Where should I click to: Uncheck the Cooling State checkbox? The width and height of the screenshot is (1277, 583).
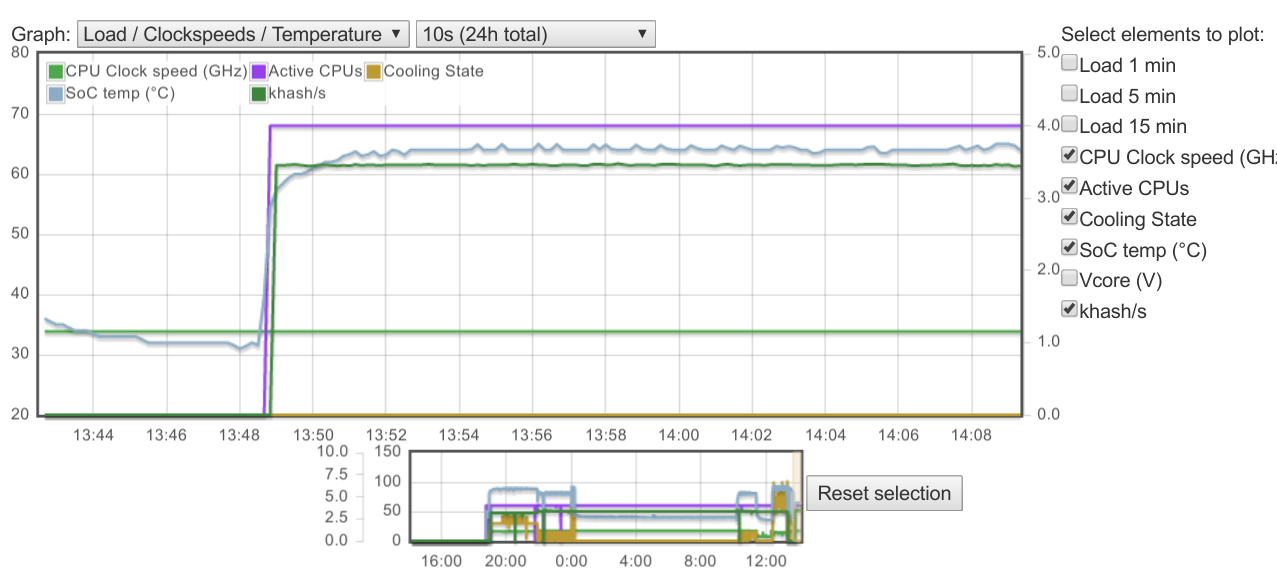(x=1070, y=217)
